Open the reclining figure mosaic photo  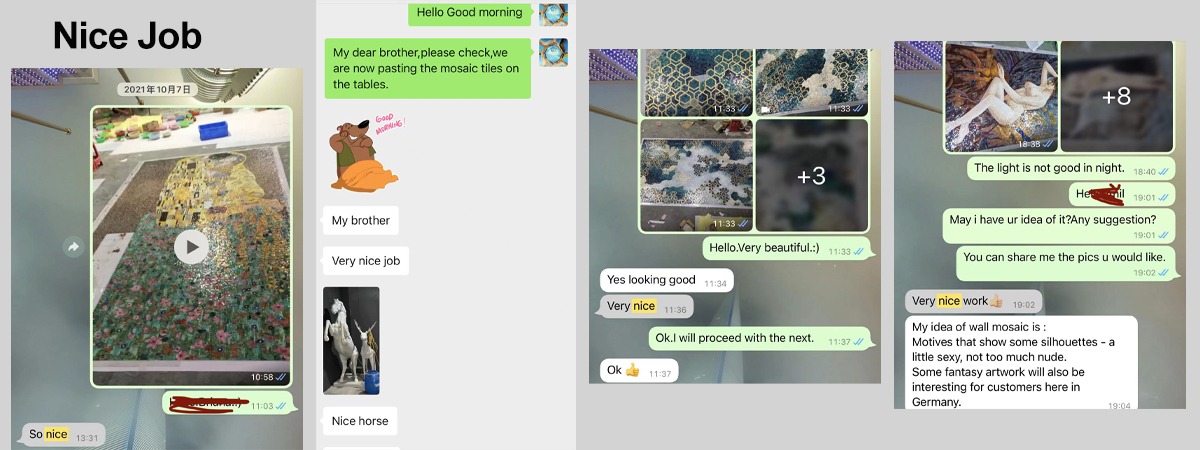coord(1001,97)
